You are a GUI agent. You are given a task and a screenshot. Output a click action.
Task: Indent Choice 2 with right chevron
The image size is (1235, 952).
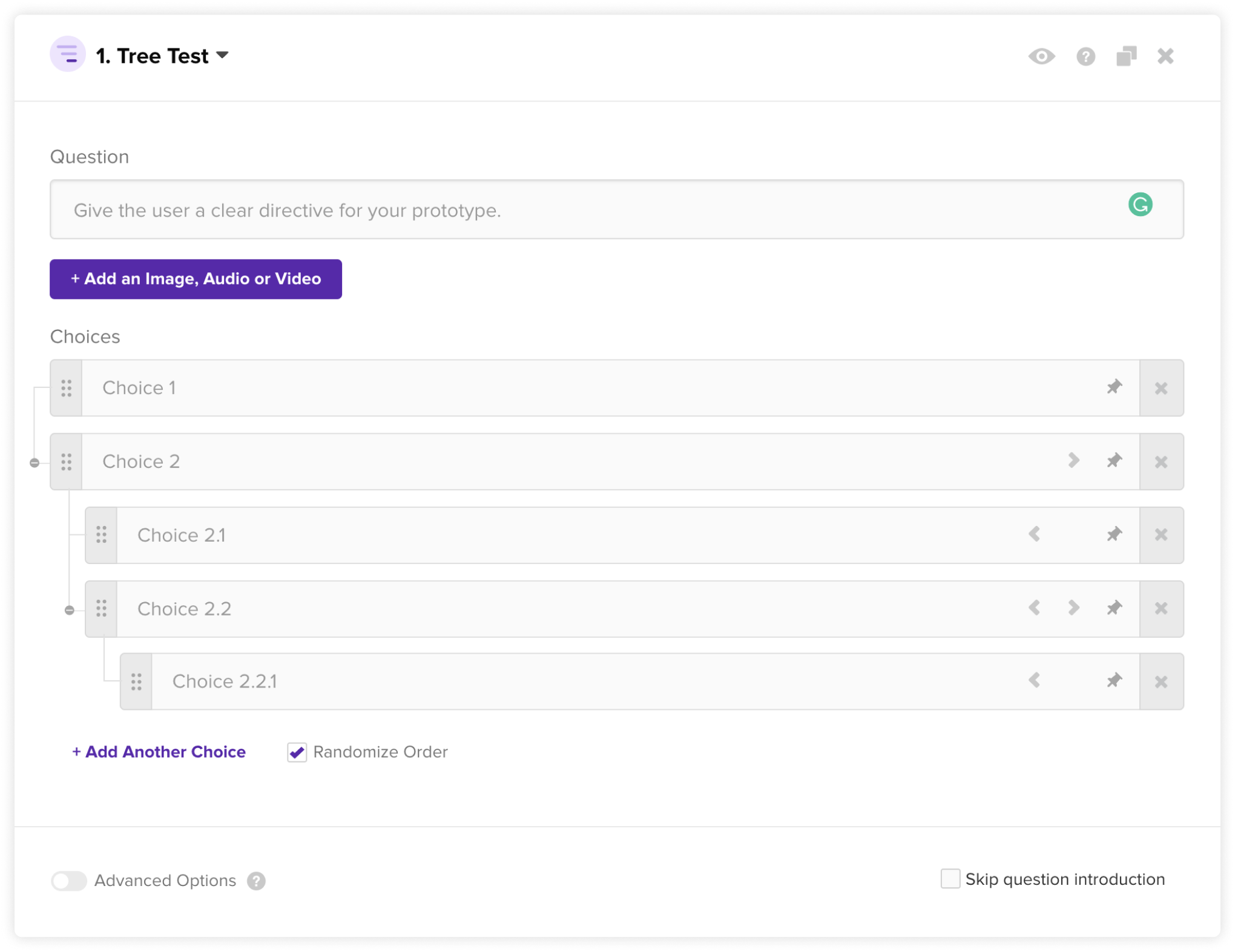1073,461
